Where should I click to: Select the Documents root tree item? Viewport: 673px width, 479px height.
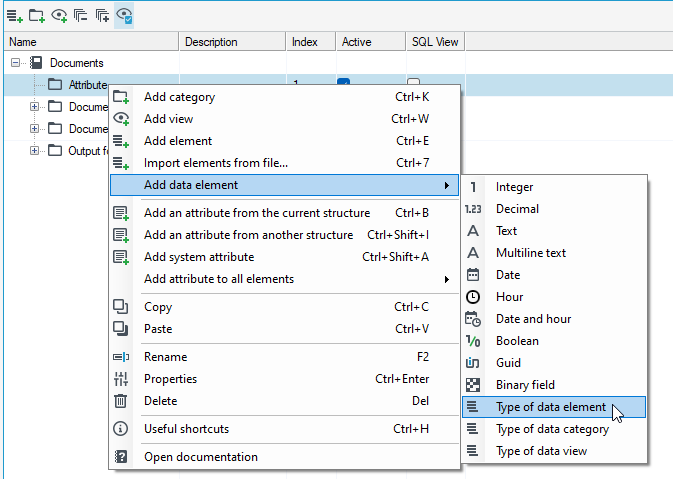click(76, 63)
